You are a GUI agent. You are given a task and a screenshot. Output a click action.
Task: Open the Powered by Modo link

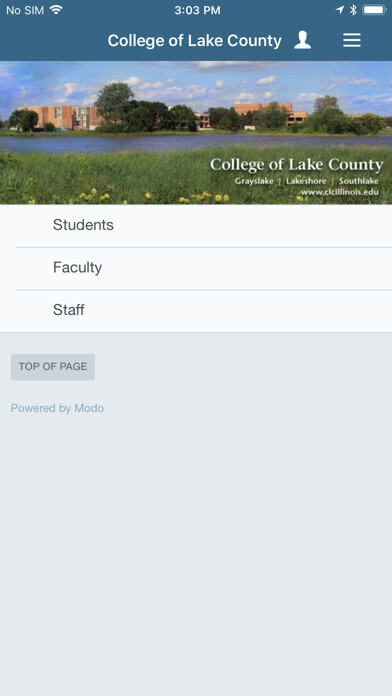[57, 408]
